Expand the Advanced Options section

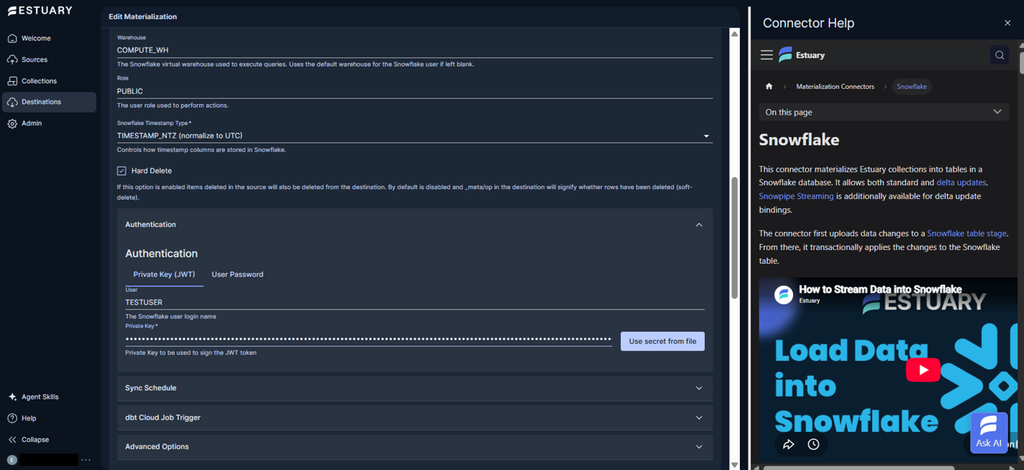tap(415, 447)
